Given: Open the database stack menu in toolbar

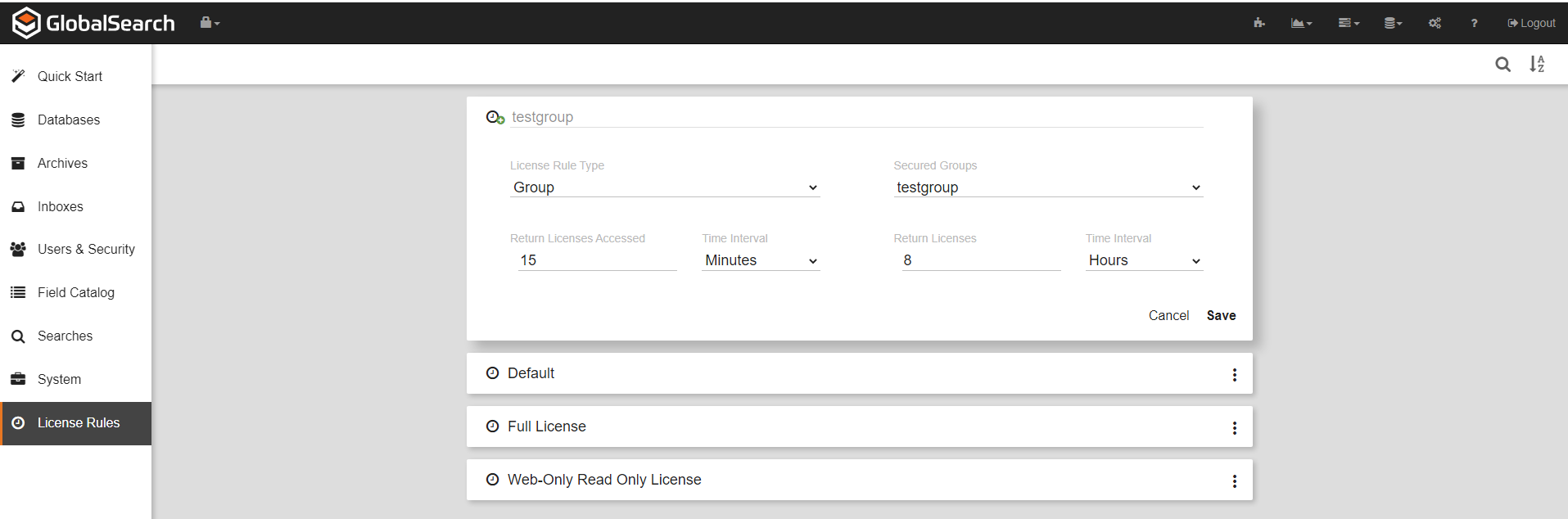Looking at the screenshot, I should [x=1392, y=23].
